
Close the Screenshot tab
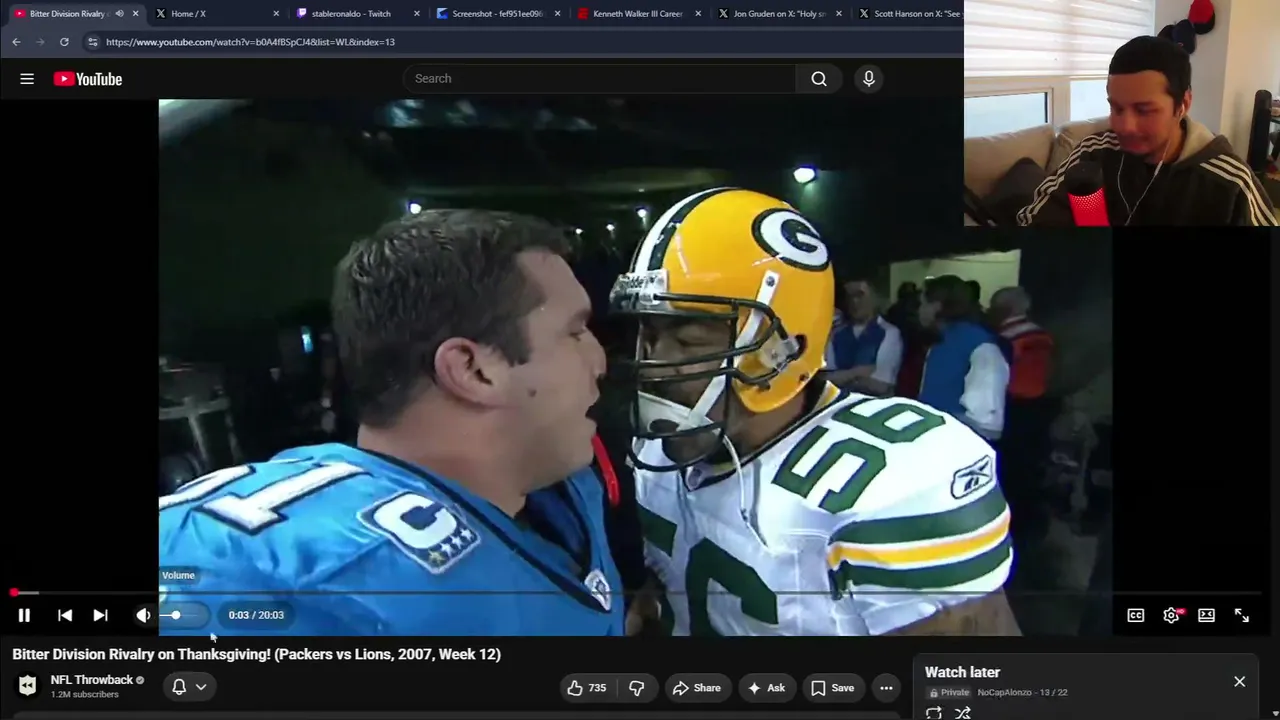coord(557,14)
